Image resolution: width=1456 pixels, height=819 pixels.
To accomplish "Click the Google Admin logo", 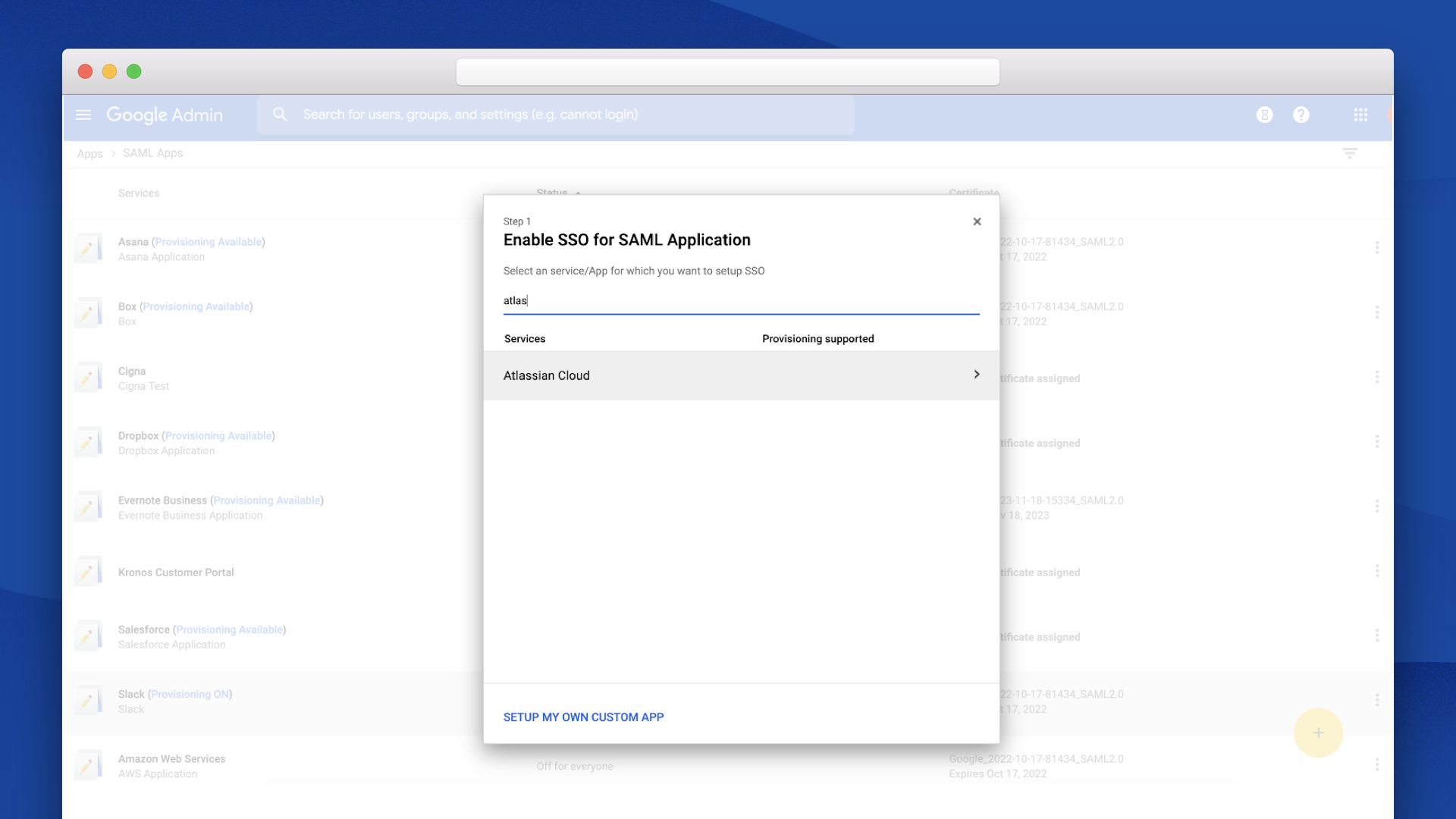I will click(x=165, y=115).
